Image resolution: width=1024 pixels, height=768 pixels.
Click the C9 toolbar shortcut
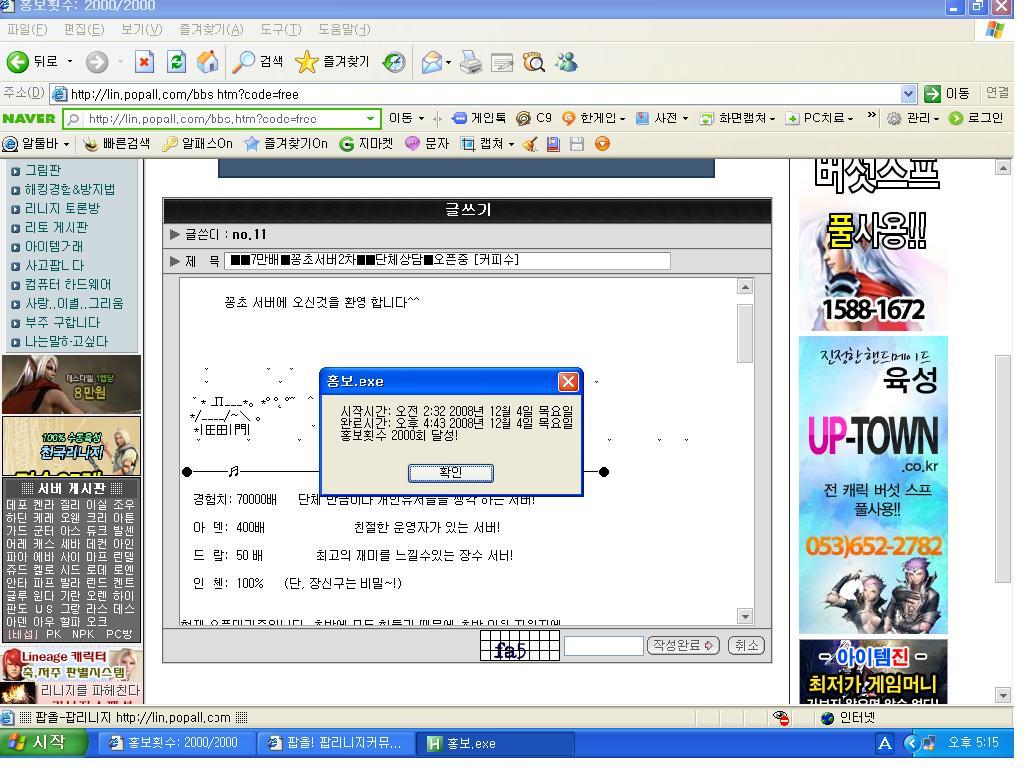(534, 118)
